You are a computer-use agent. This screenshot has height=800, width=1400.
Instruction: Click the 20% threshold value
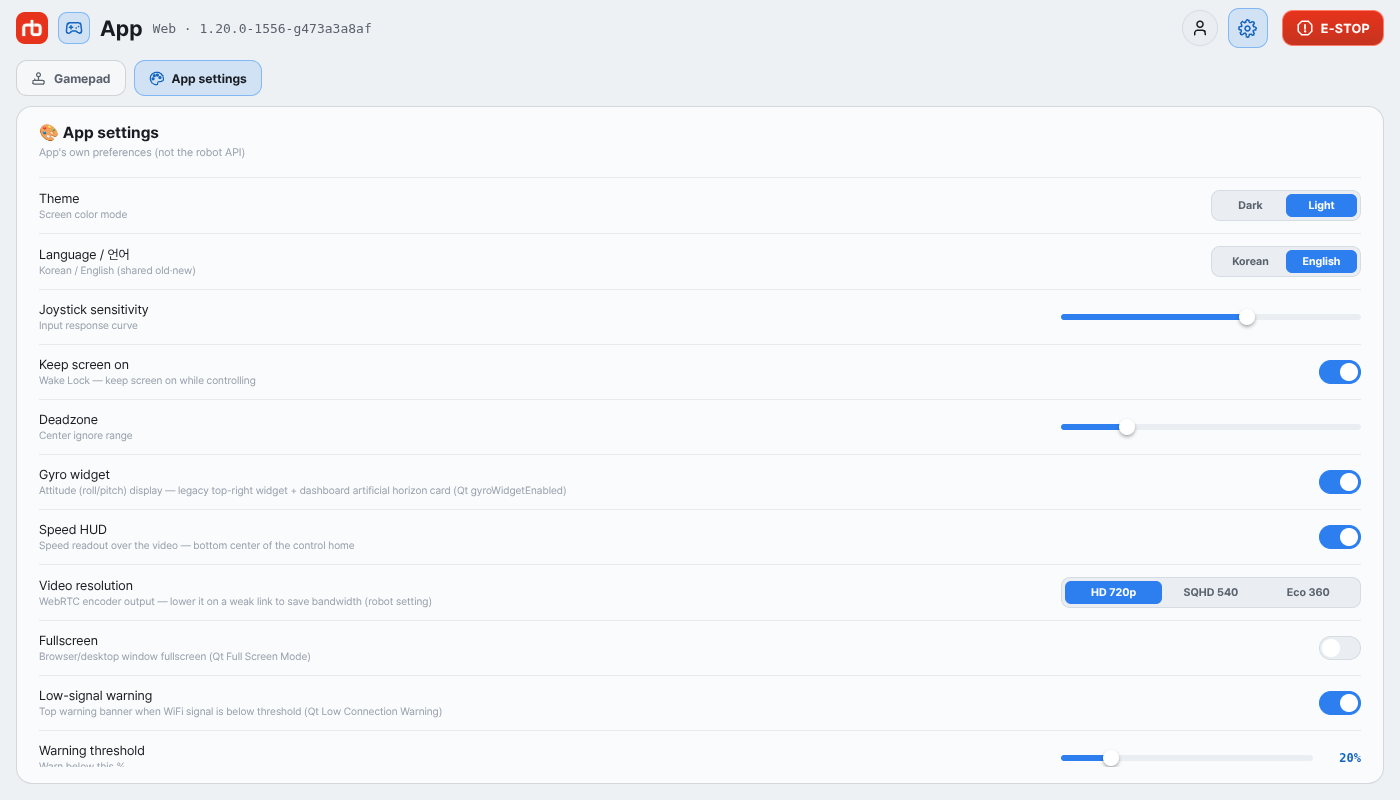coord(1349,758)
